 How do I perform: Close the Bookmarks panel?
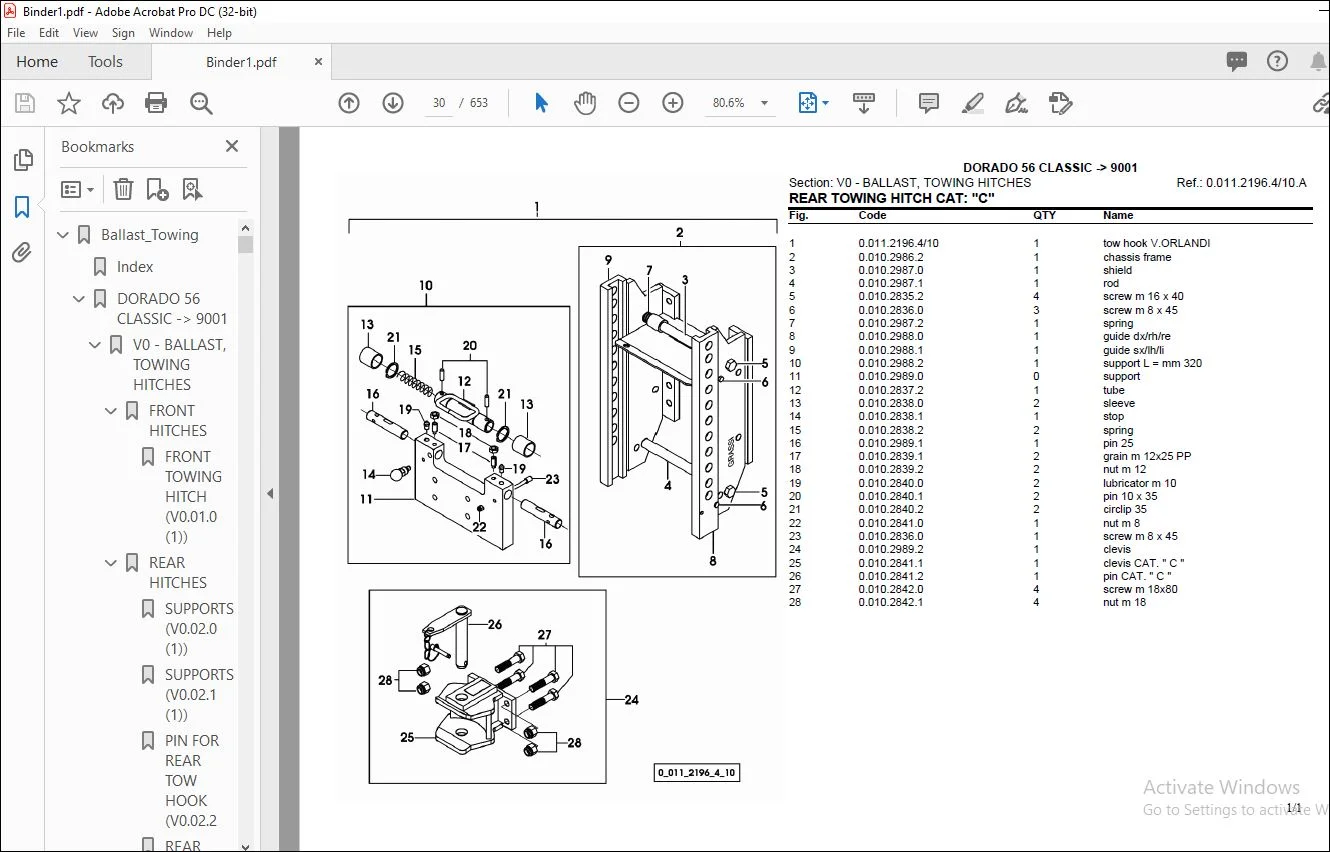tap(232, 146)
